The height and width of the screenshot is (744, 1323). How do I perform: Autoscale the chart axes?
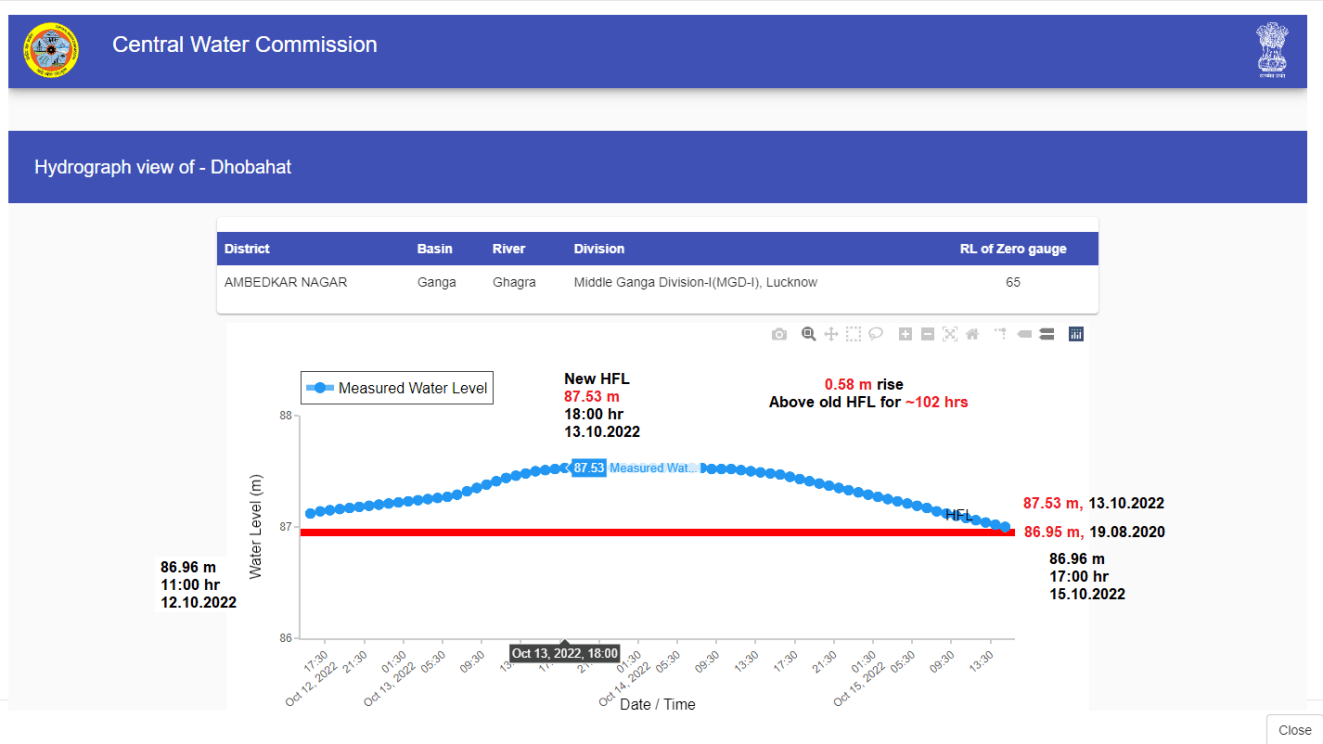pyautogui.click(x=950, y=334)
